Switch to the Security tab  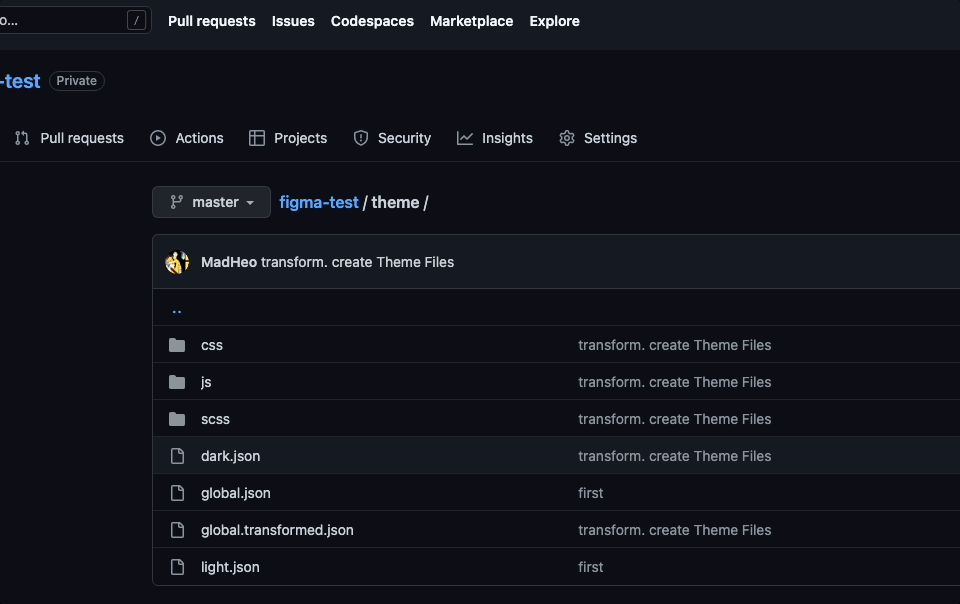click(x=392, y=138)
